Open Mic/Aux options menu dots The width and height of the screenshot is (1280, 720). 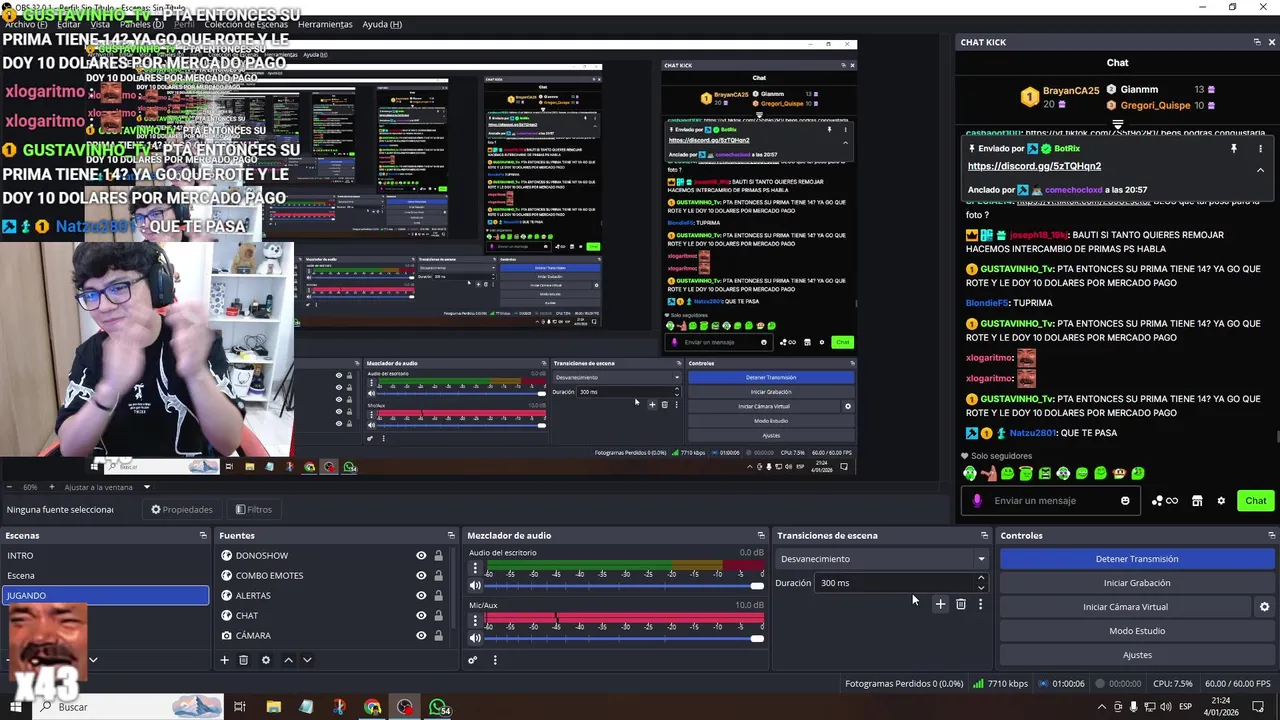pyautogui.click(x=475, y=620)
